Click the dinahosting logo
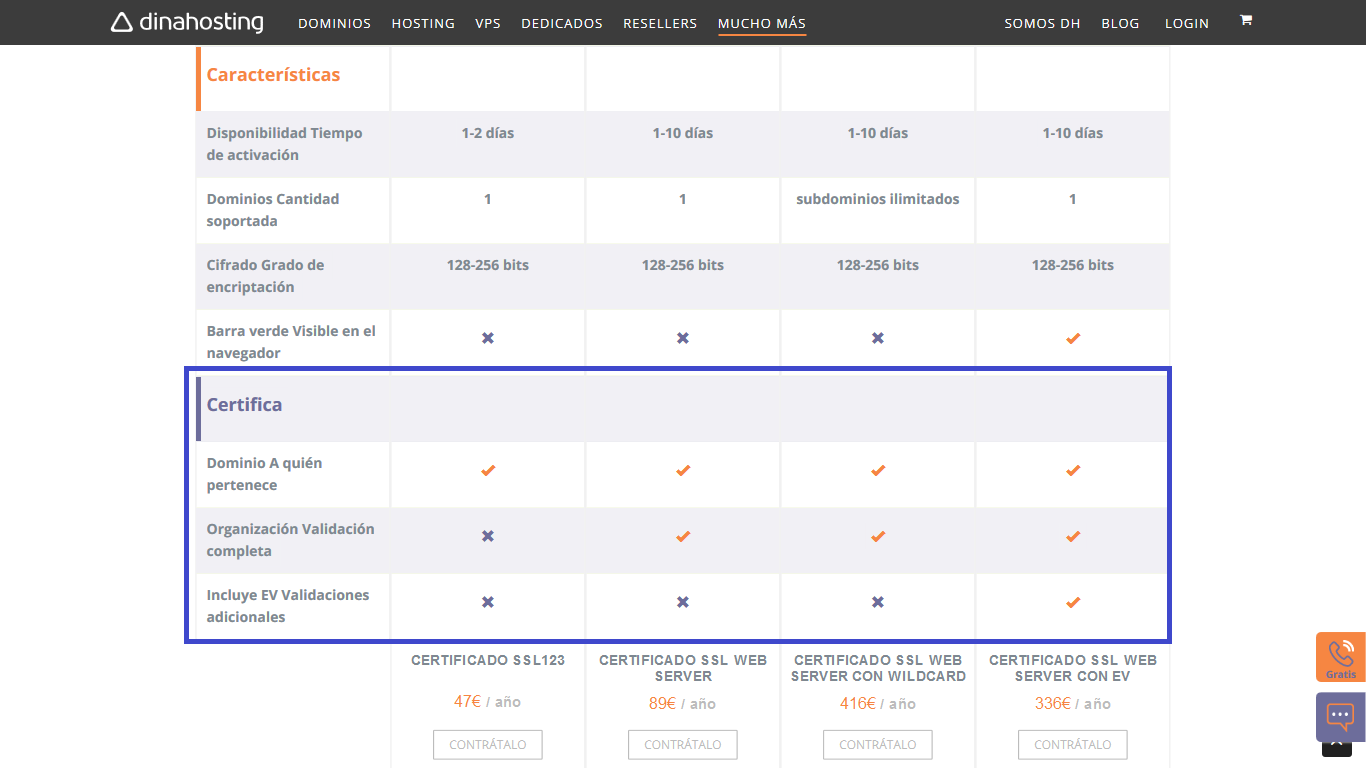Image resolution: width=1366 pixels, height=768 pixels. (187, 22)
